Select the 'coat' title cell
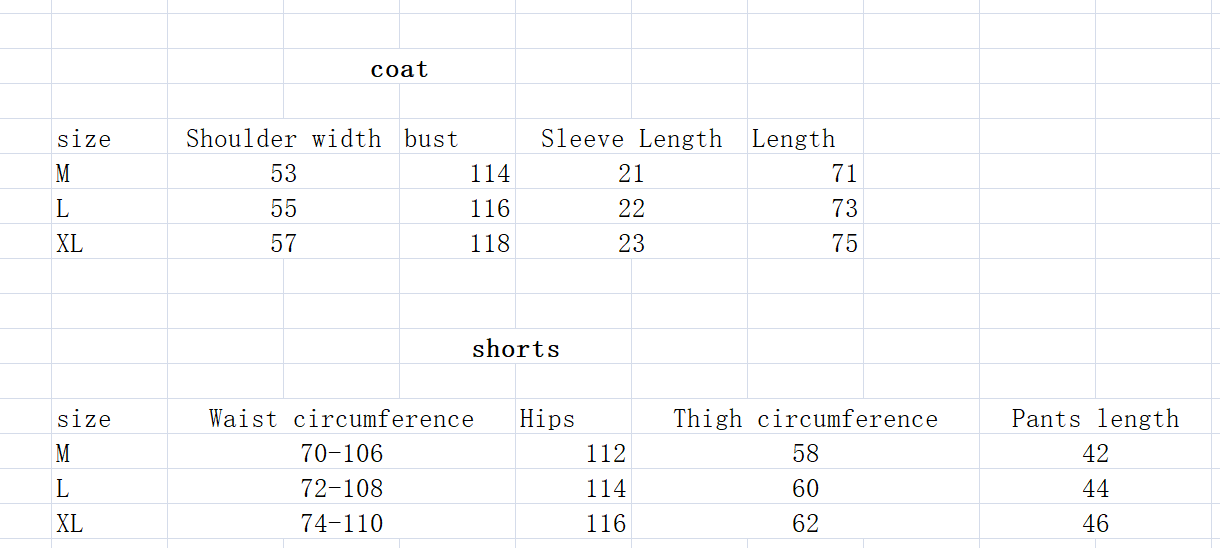This screenshot has height=548, width=1220. pyautogui.click(x=399, y=70)
